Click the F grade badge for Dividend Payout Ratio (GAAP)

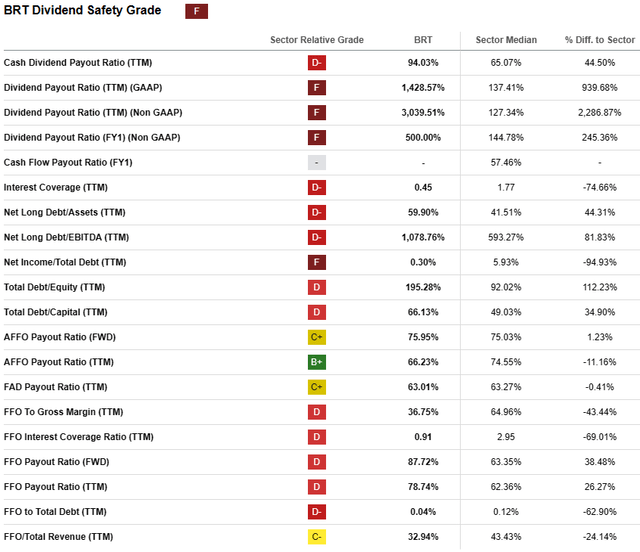[317, 88]
